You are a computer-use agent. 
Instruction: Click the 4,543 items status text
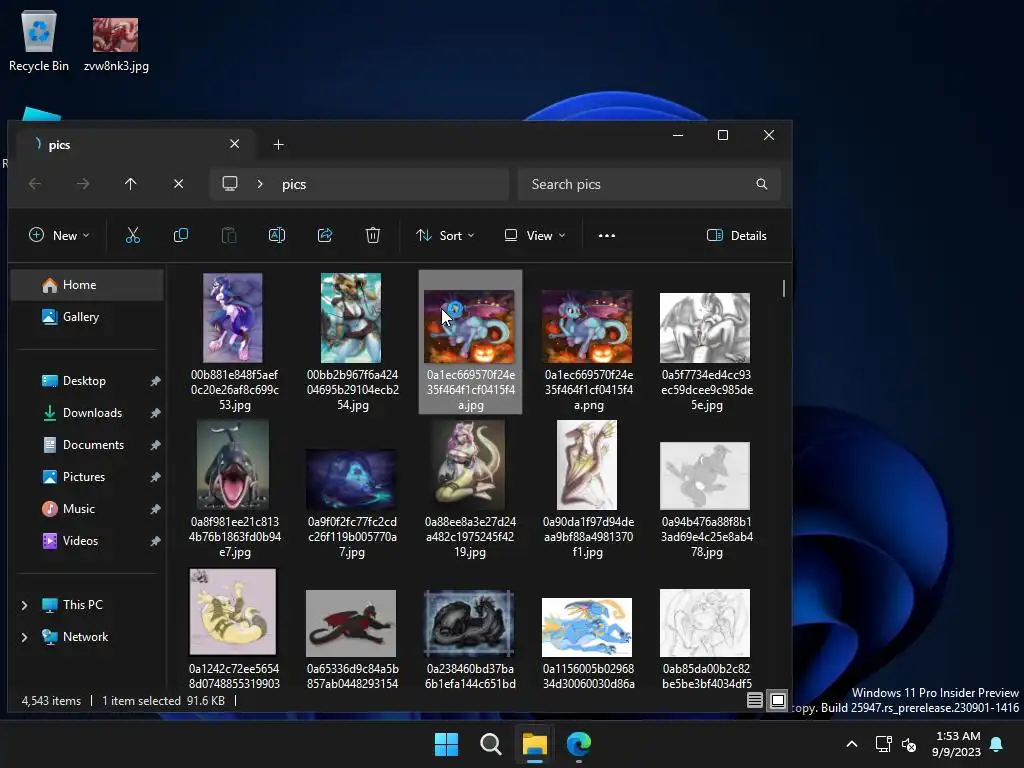tap(51, 701)
